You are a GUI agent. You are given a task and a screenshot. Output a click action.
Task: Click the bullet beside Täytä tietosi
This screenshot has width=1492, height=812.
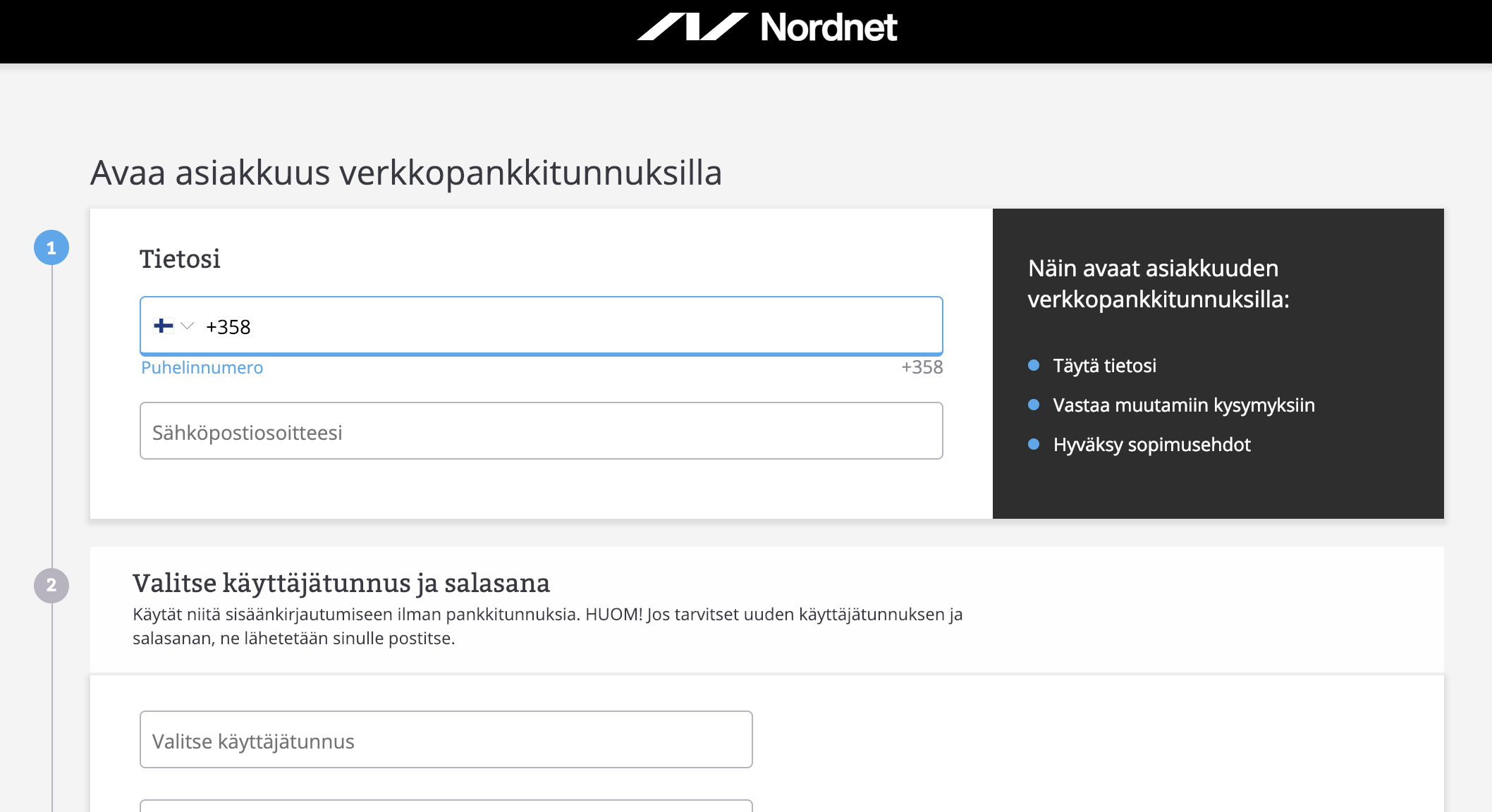point(1034,365)
